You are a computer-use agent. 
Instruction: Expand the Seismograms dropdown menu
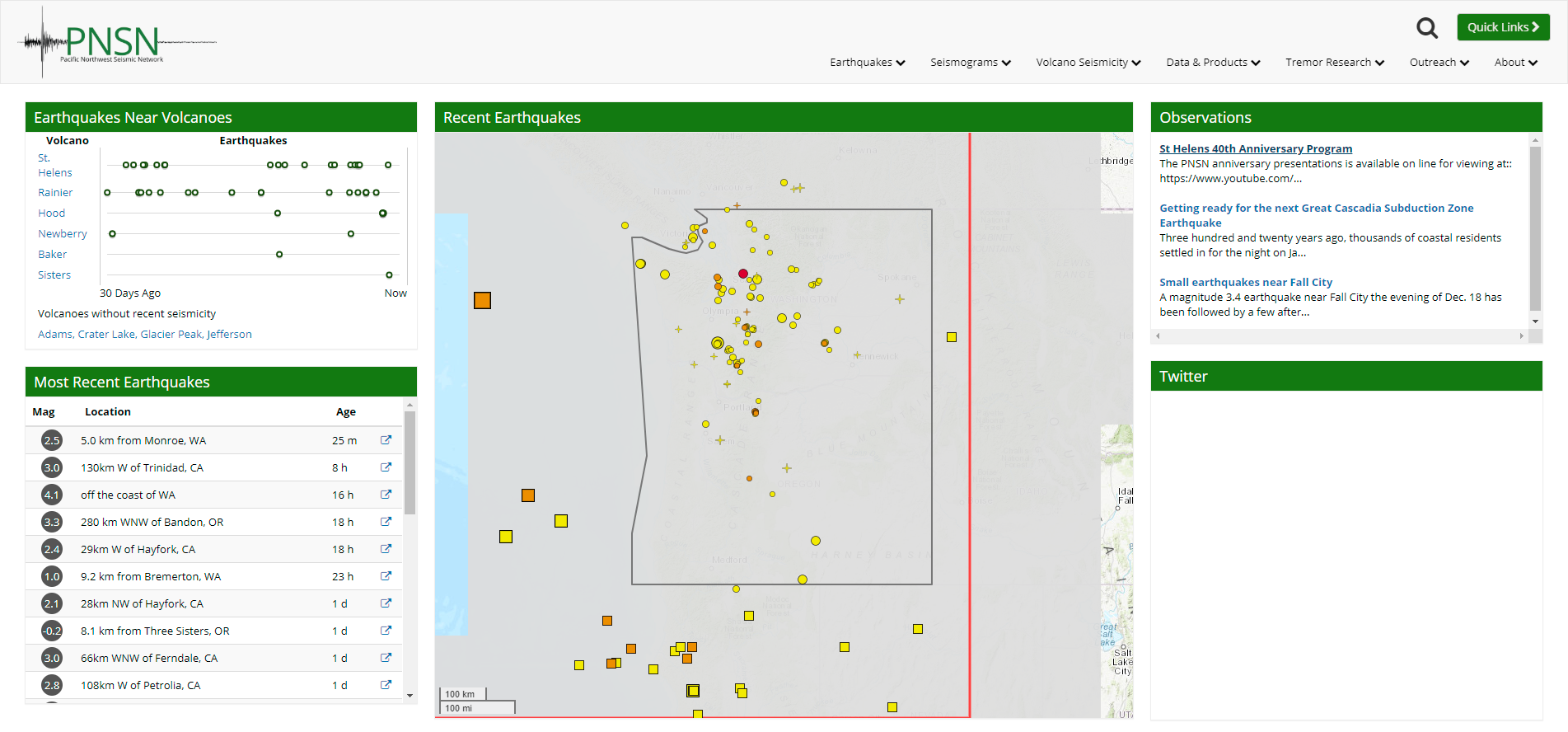click(970, 63)
